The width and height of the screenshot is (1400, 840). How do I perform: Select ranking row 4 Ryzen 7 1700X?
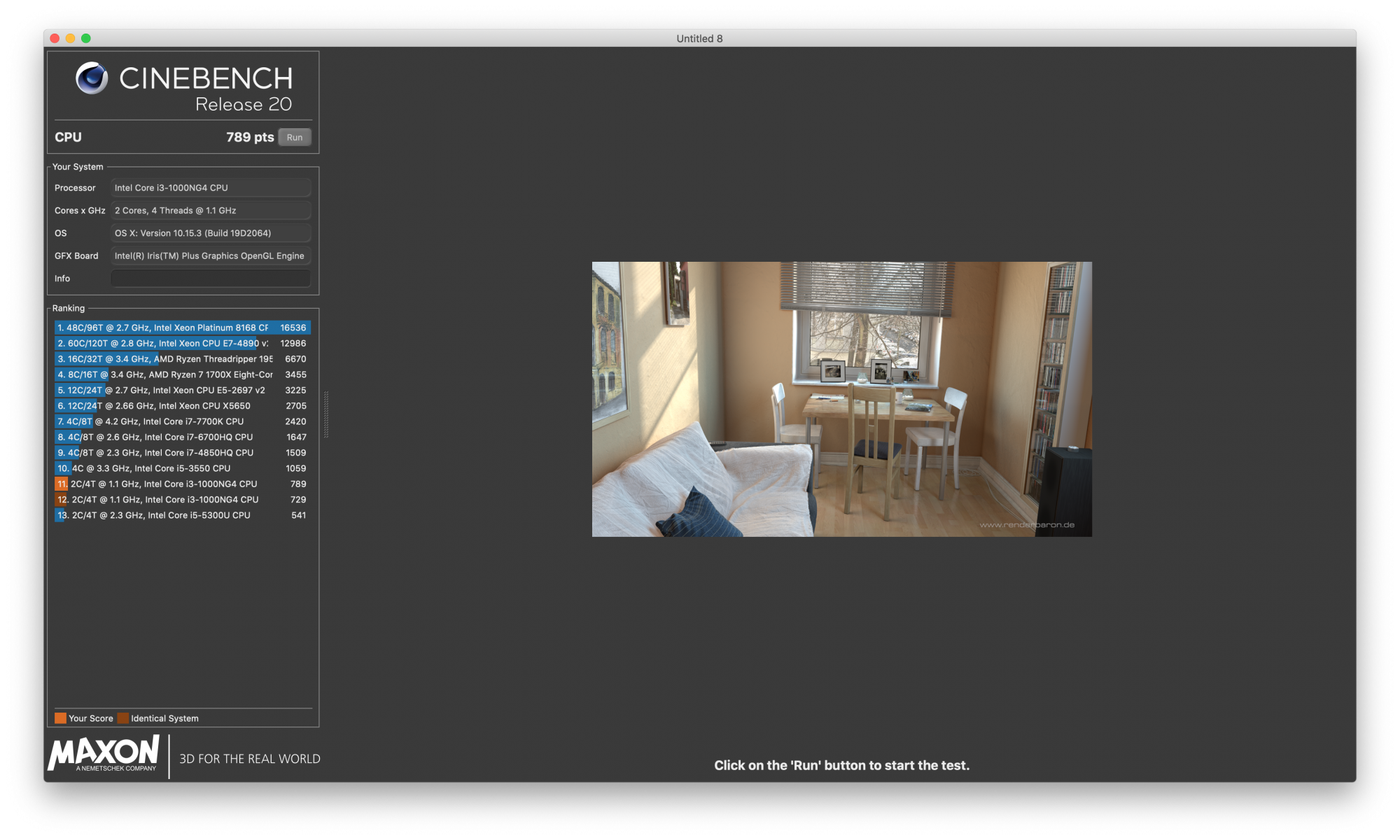[x=183, y=374]
